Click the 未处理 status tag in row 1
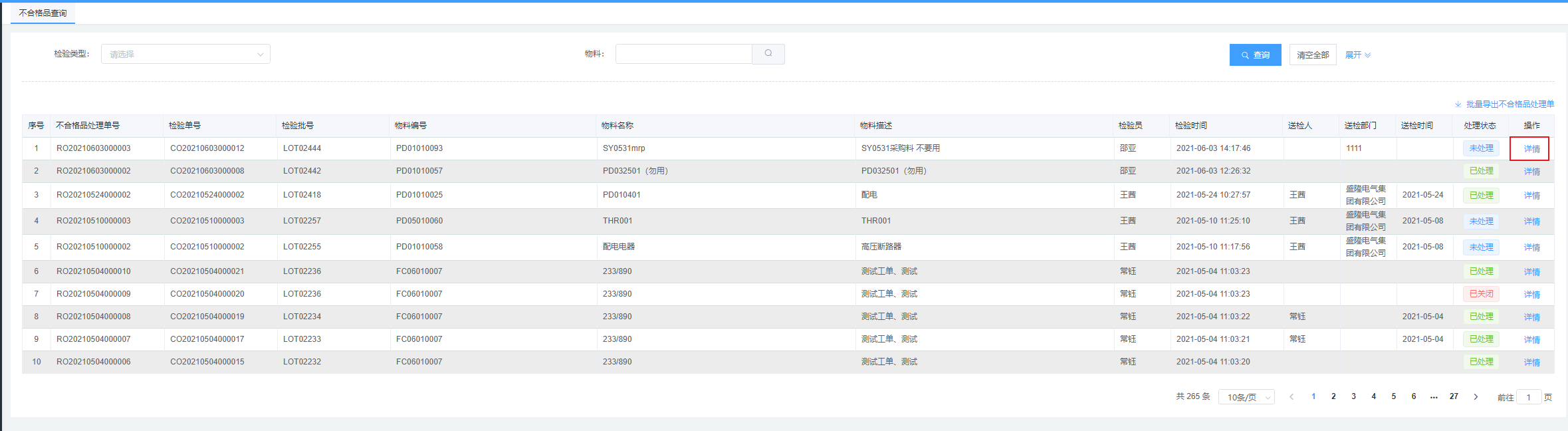Viewport: 1568px width, 431px height. tap(1481, 148)
